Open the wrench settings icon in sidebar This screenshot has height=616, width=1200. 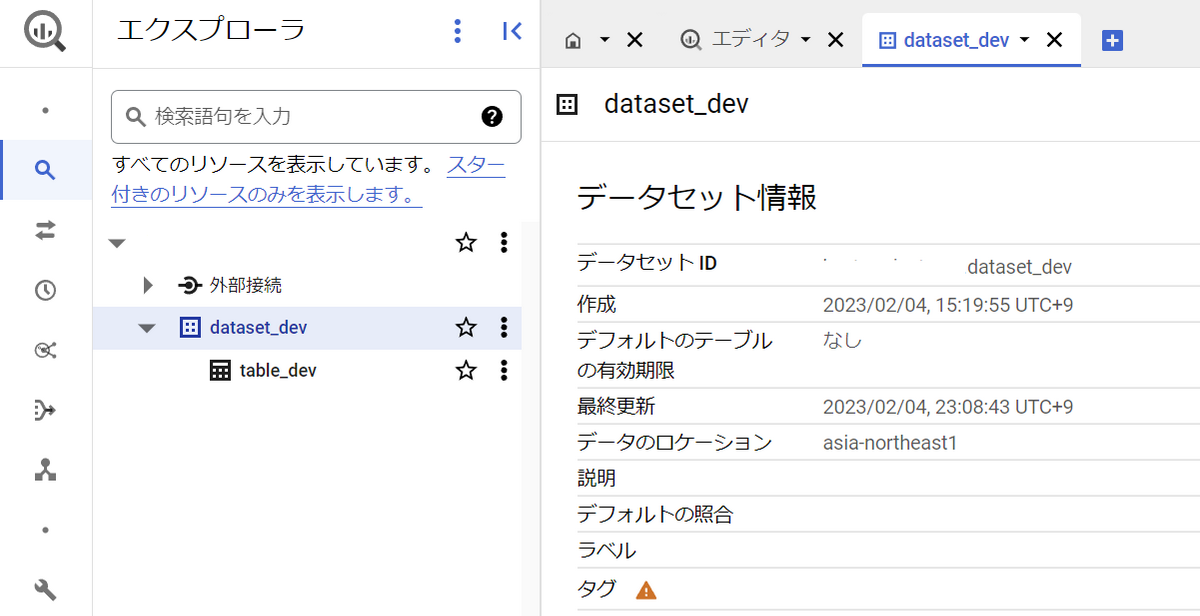pyautogui.click(x=45, y=590)
